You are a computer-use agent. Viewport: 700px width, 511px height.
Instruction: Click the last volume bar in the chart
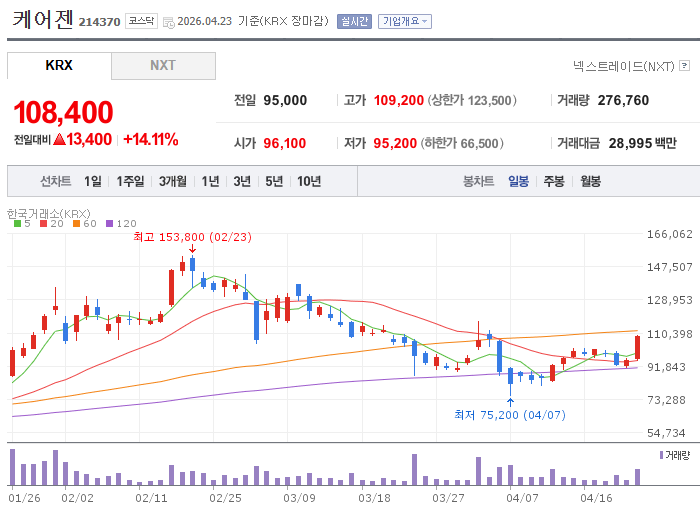638,477
